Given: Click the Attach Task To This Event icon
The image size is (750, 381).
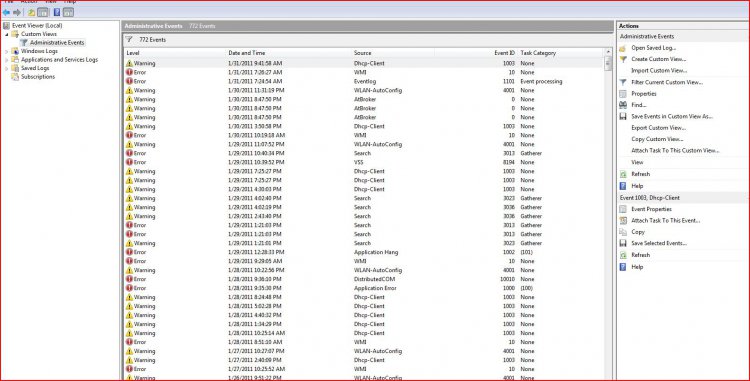Looking at the screenshot, I should (623, 221).
